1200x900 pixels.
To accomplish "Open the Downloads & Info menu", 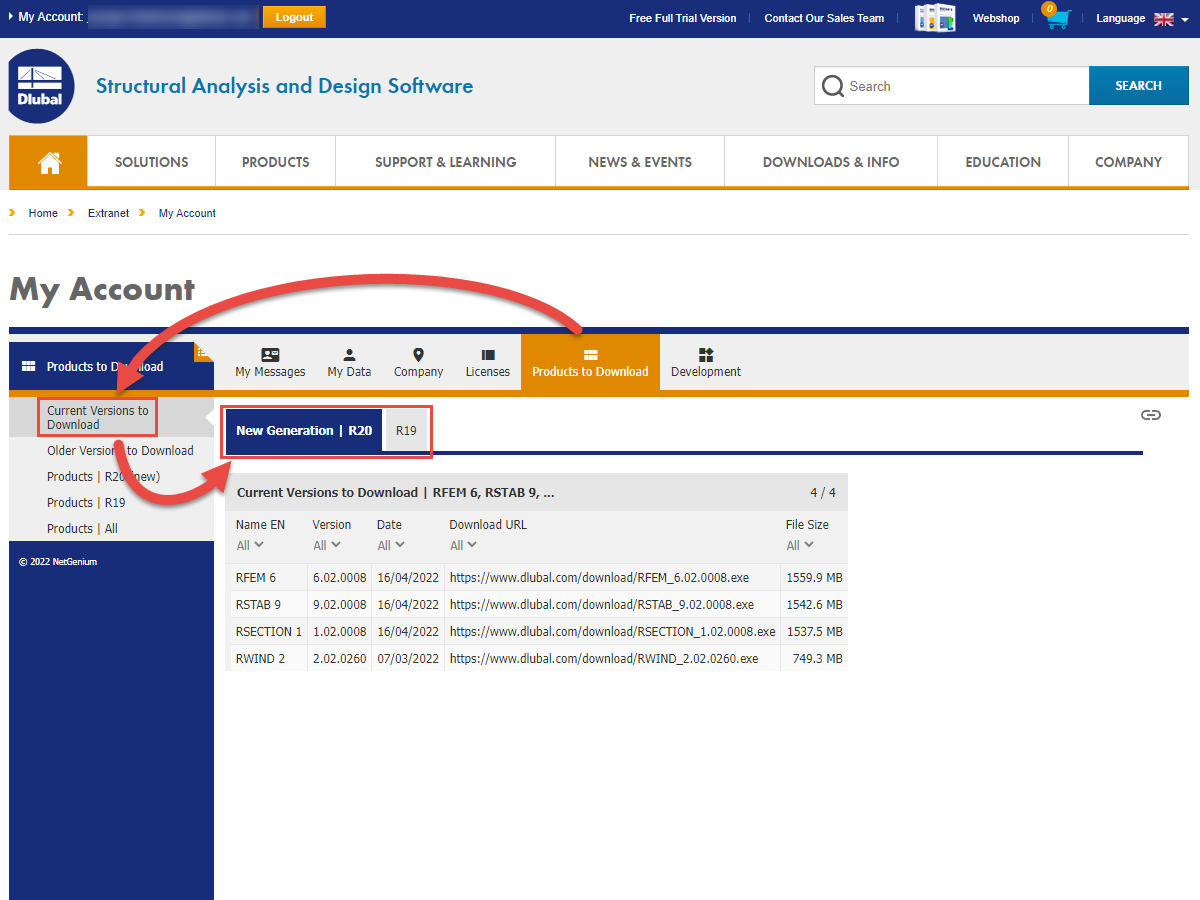I will (x=831, y=162).
